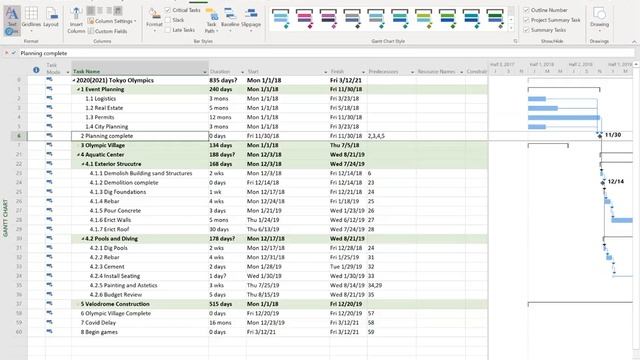640x360 pixels.
Task: Confirm entry with the checkmark in entry bar
Action: point(14,53)
